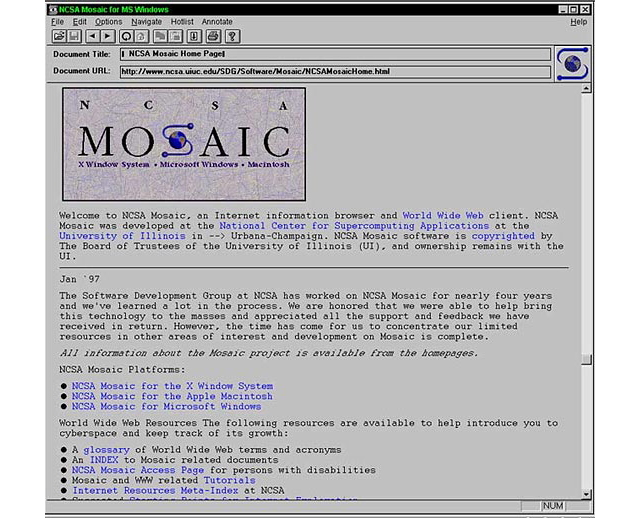Reload the page with the circular arrow icon

coord(126,36)
